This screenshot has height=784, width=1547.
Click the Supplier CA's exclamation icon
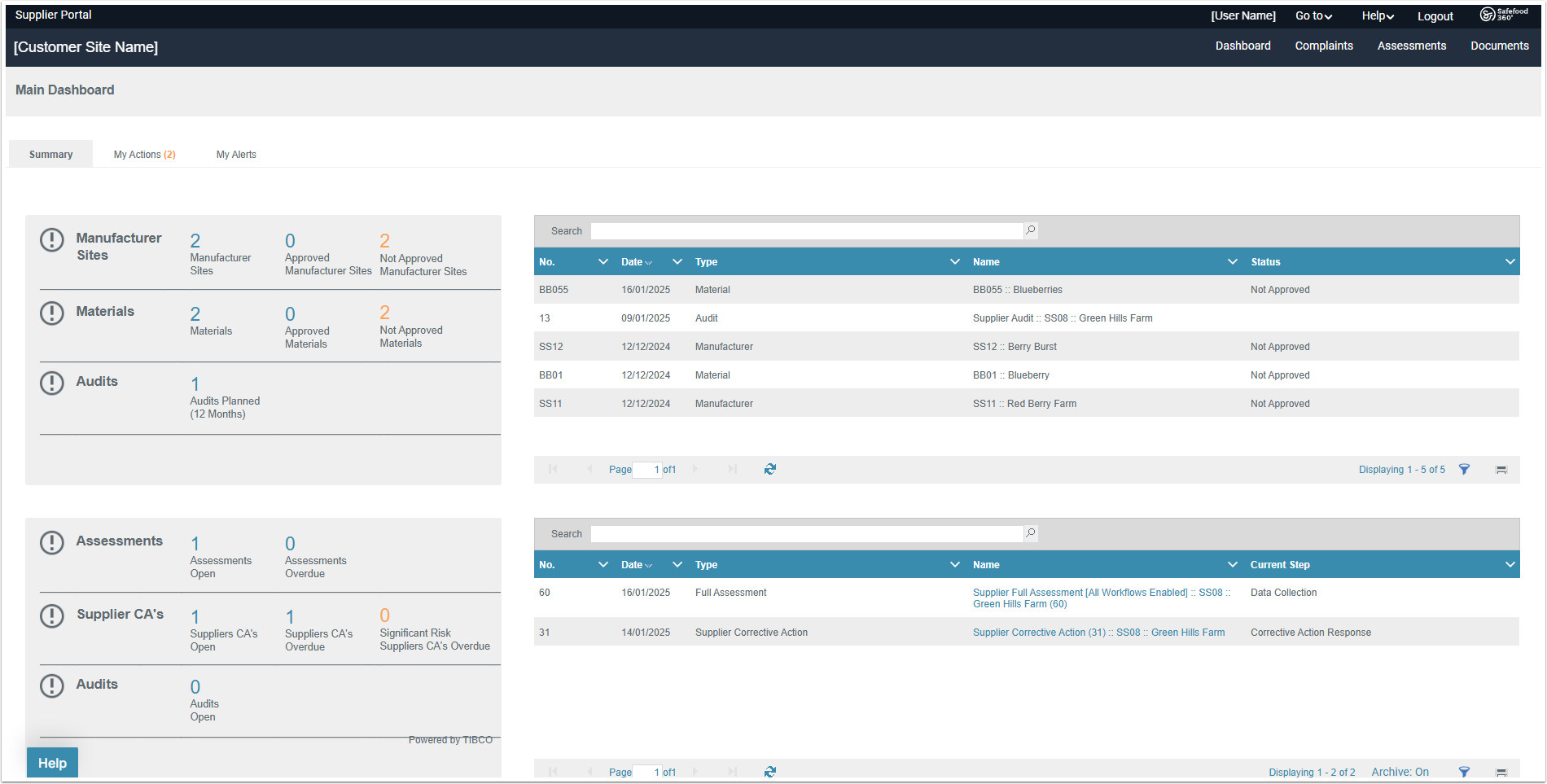click(52, 615)
